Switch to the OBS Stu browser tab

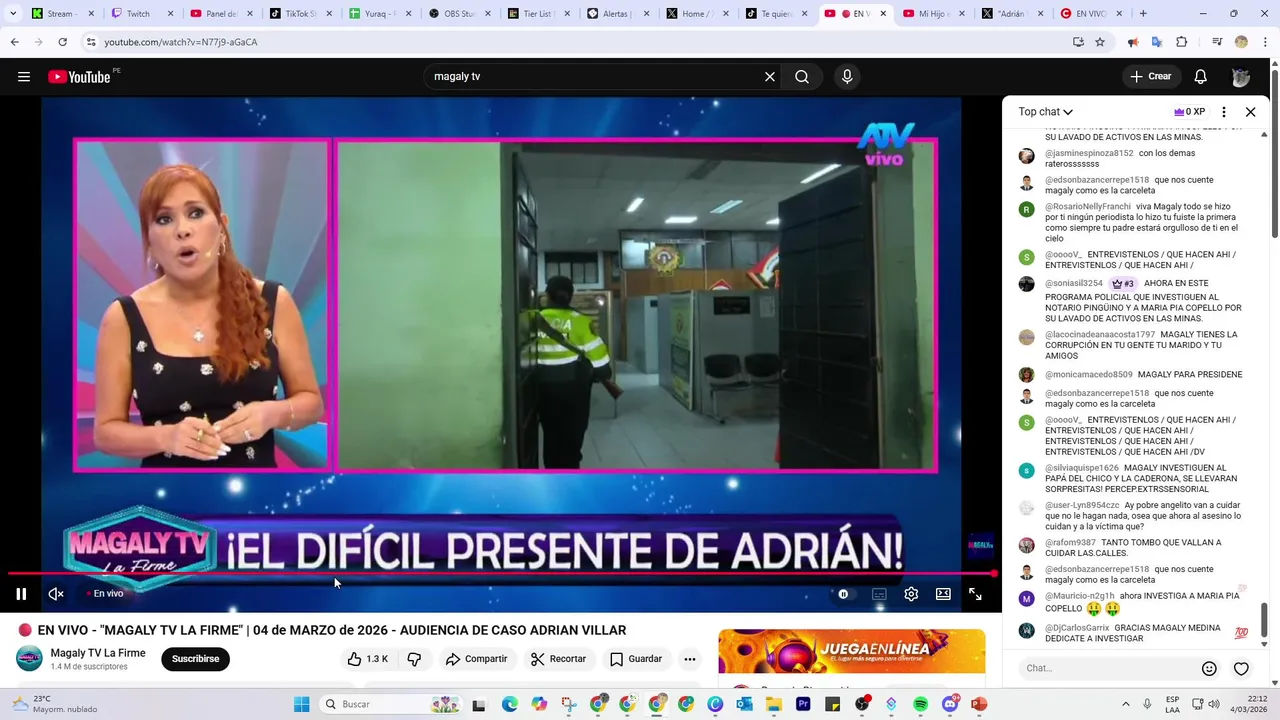pyautogui.click(x=459, y=14)
